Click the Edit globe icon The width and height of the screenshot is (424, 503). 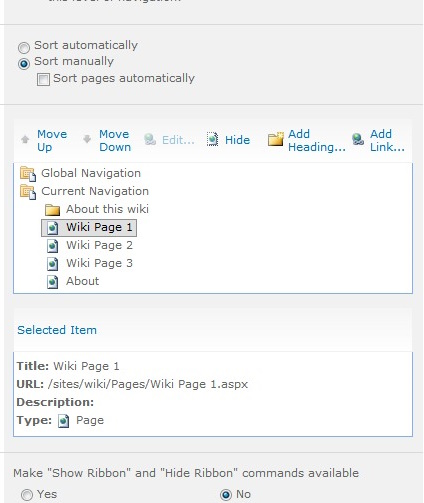tap(150, 139)
